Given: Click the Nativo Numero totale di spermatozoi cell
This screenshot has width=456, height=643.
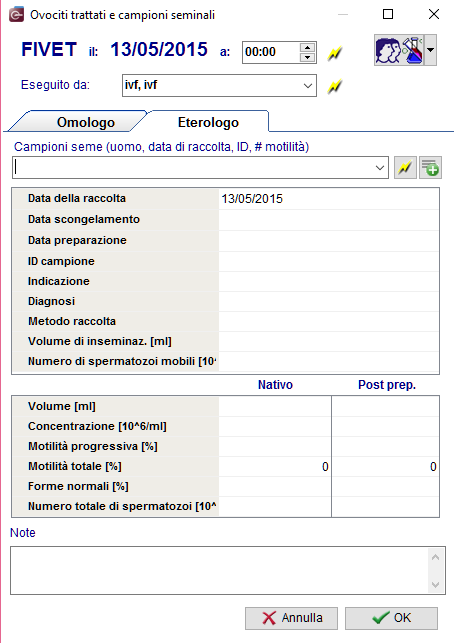Looking at the screenshot, I should [x=275, y=507].
